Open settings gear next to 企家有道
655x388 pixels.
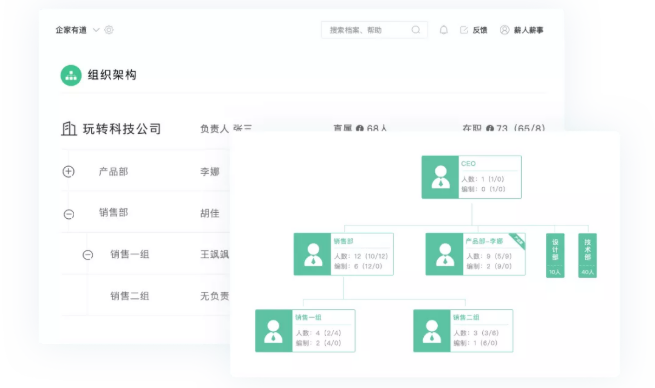[x=109, y=30]
